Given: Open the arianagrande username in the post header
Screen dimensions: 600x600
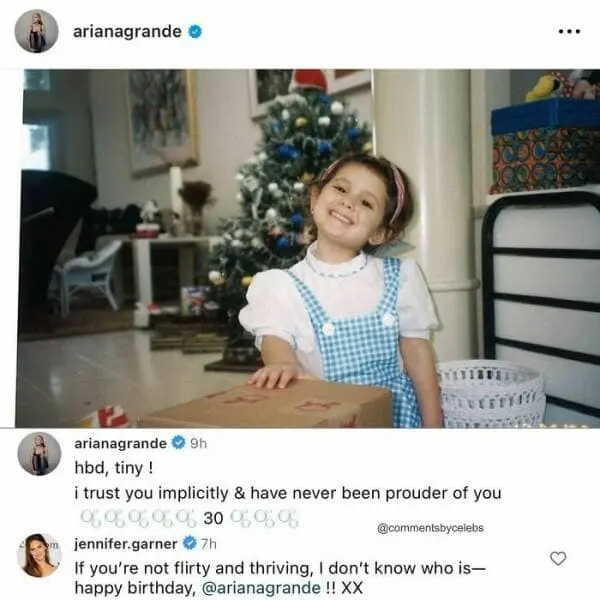Looking at the screenshot, I should coord(127,31).
